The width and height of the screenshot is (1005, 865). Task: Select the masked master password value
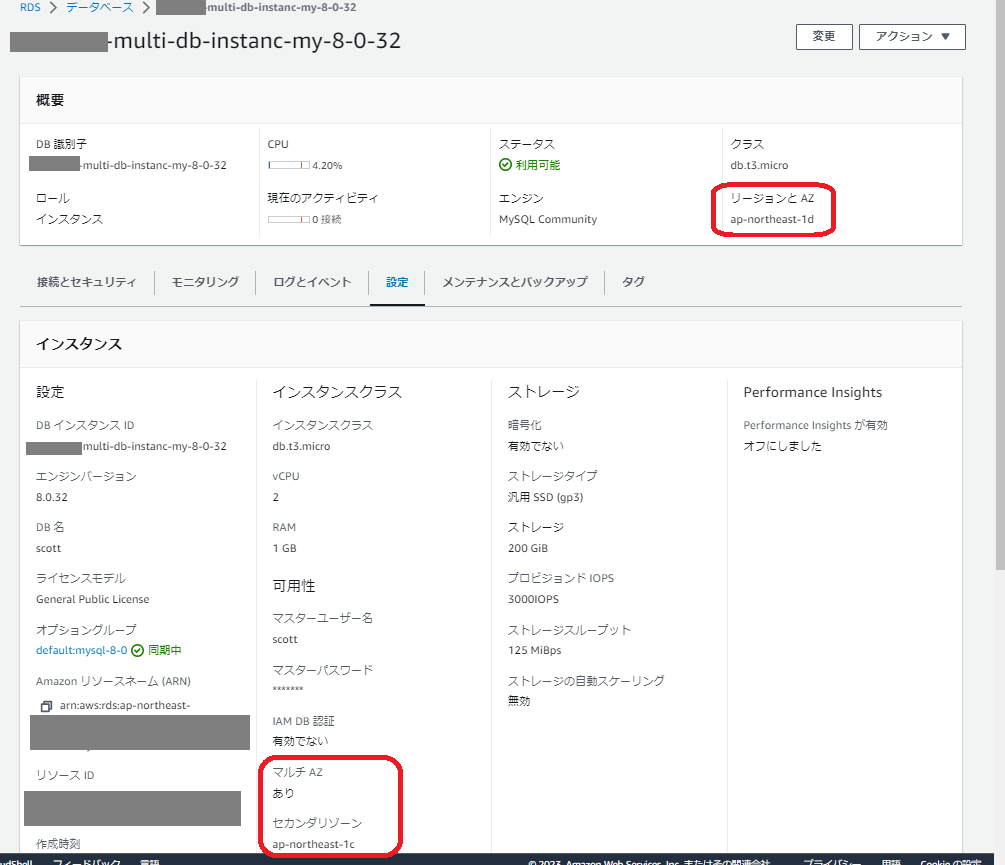[288, 689]
